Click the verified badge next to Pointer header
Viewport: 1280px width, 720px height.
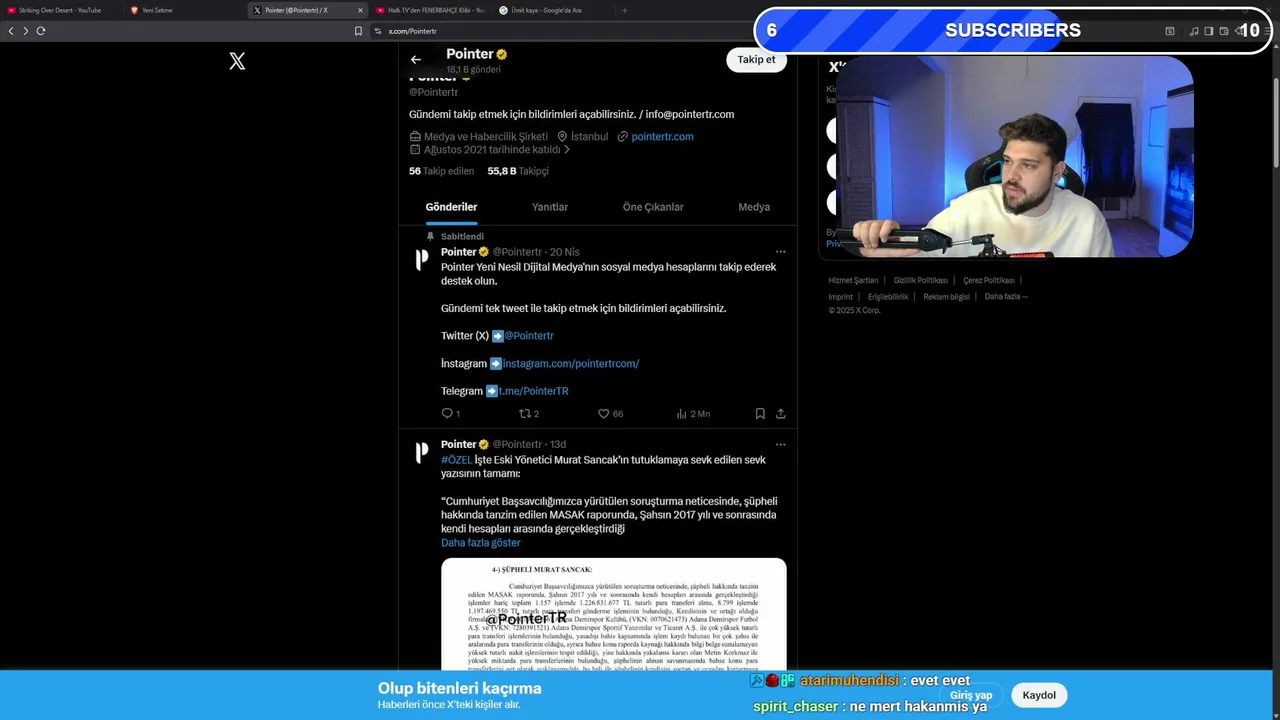(502, 54)
